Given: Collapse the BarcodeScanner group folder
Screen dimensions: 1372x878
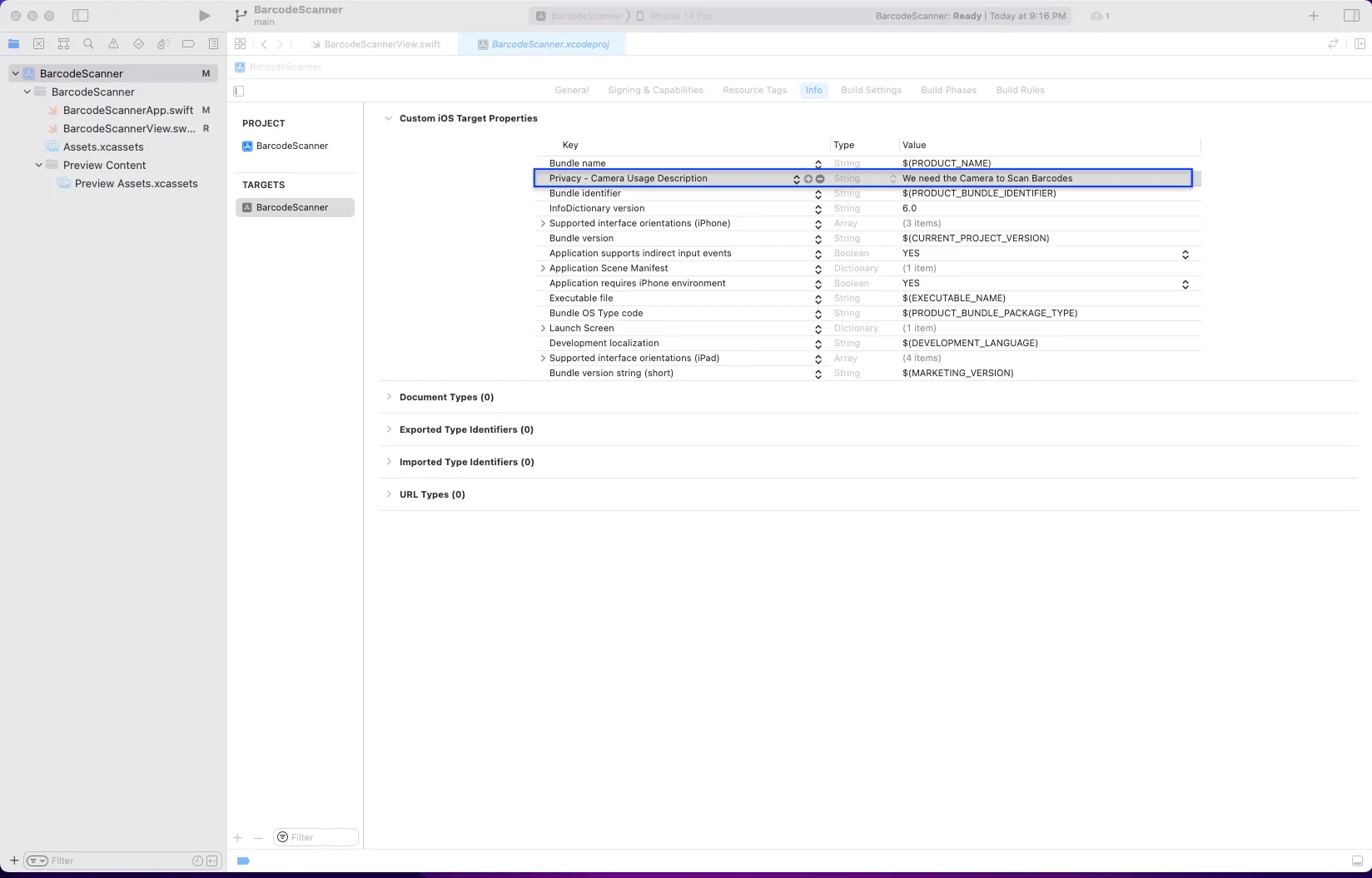Looking at the screenshot, I should coord(27,92).
